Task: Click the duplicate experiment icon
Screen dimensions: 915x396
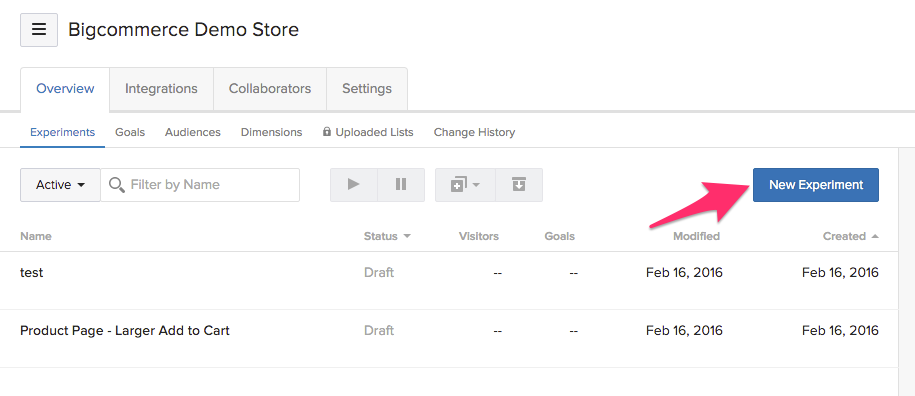Action: (x=465, y=185)
